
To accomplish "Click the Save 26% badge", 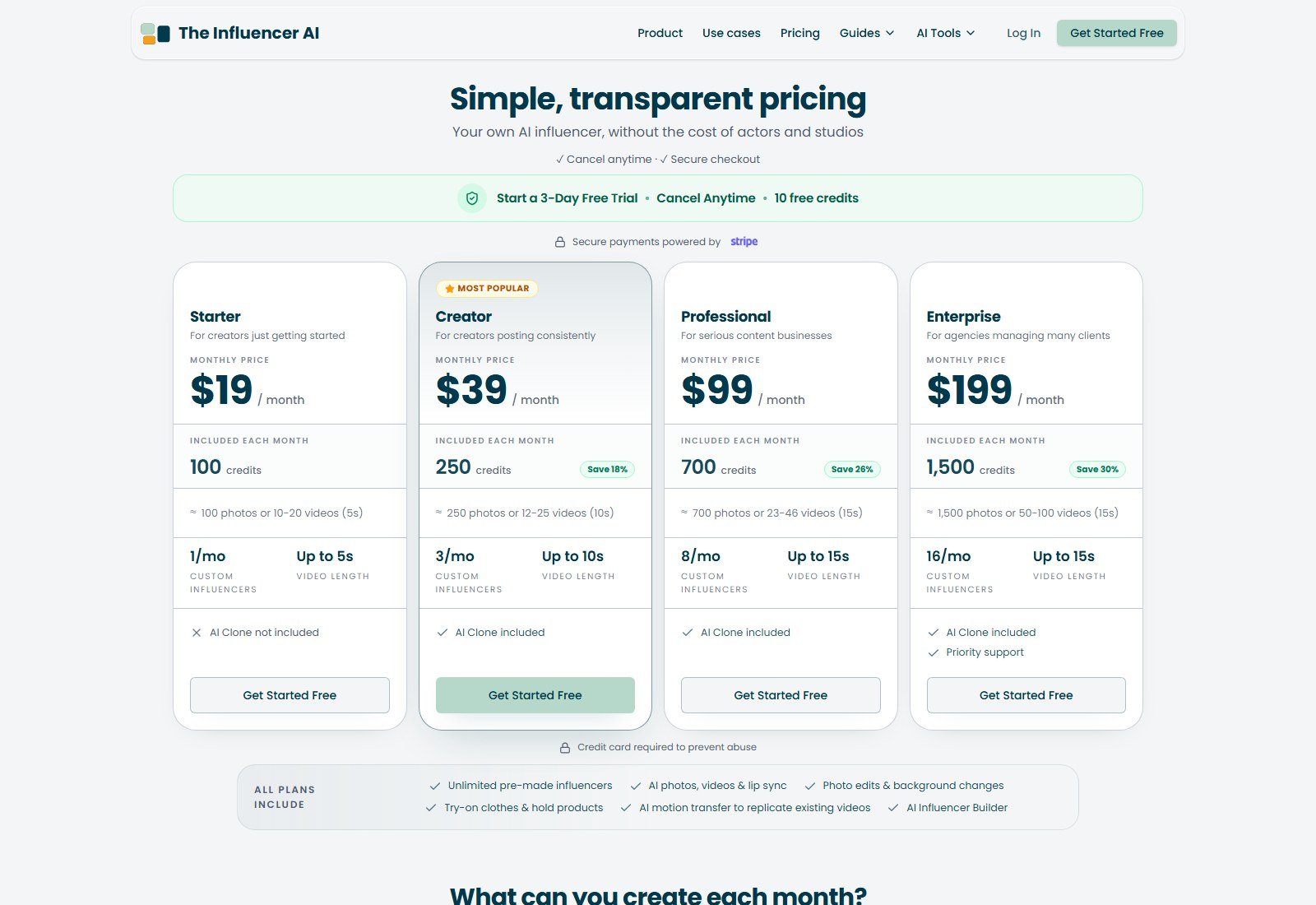I will (x=852, y=469).
